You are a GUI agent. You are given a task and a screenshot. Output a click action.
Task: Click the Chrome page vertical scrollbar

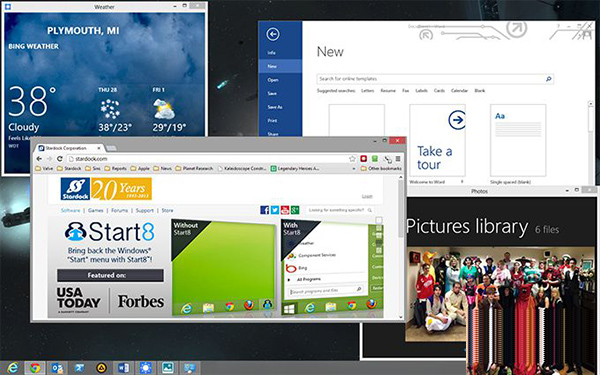tap(401, 246)
